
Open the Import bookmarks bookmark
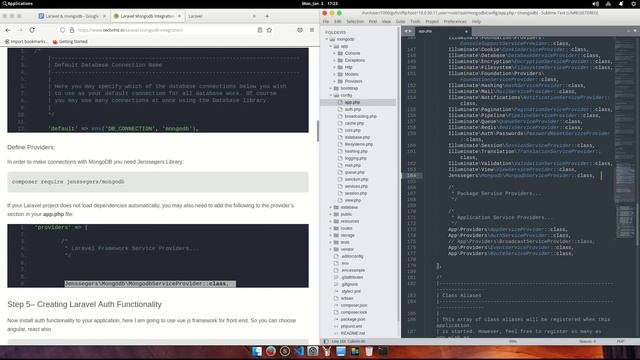click(x=26, y=41)
